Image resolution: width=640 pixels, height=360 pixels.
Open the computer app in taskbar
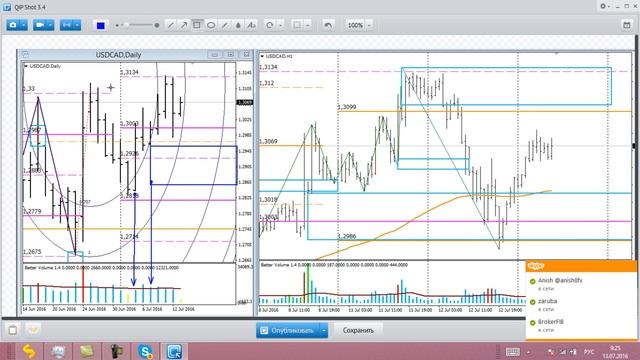[58, 351]
